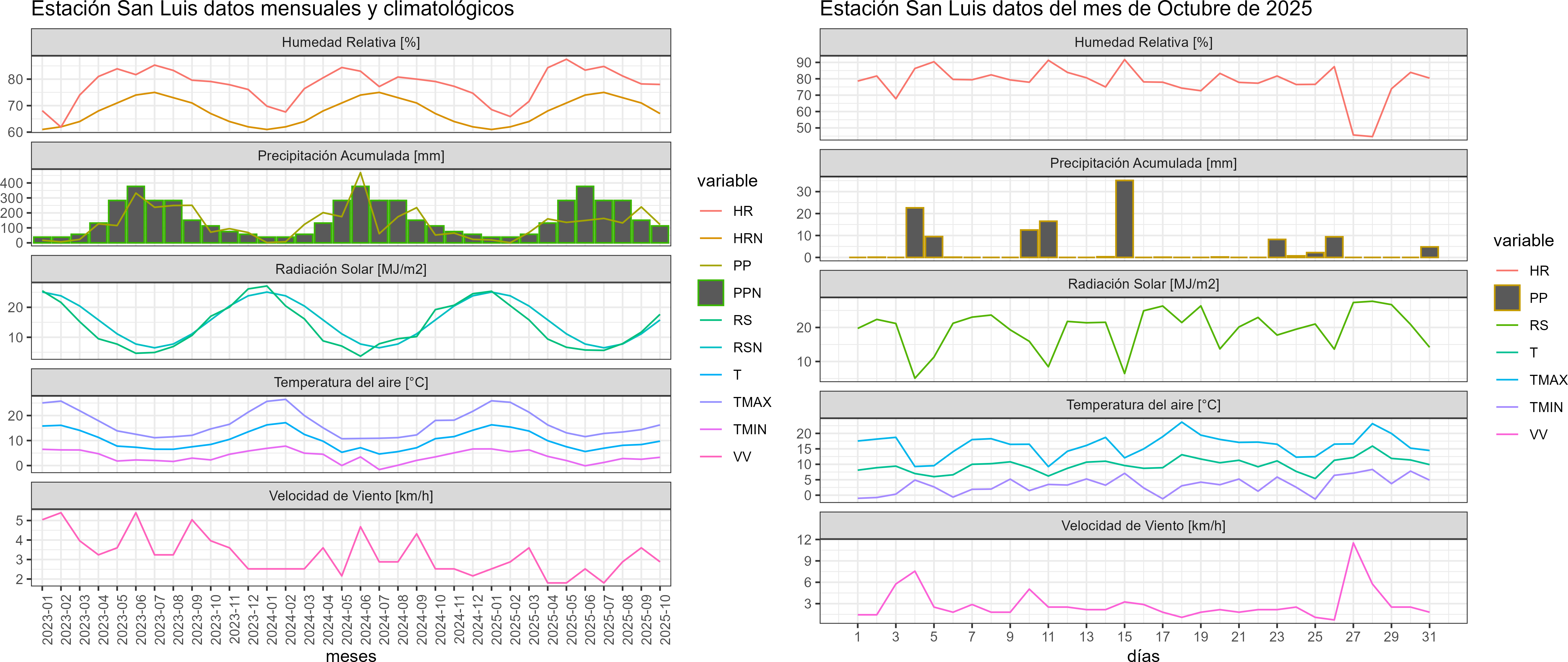Click the VV pink legend key on right
The image size is (1568, 662).
[1507, 435]
